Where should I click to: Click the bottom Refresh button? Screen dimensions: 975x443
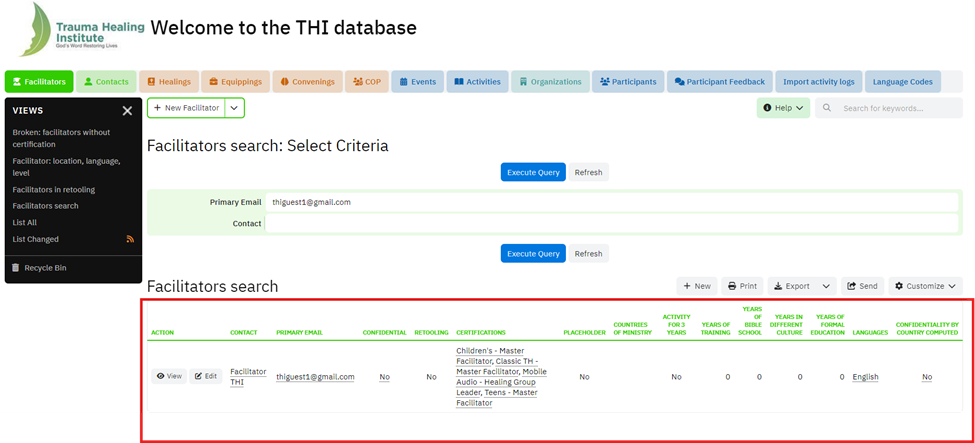tap(588, 254)
